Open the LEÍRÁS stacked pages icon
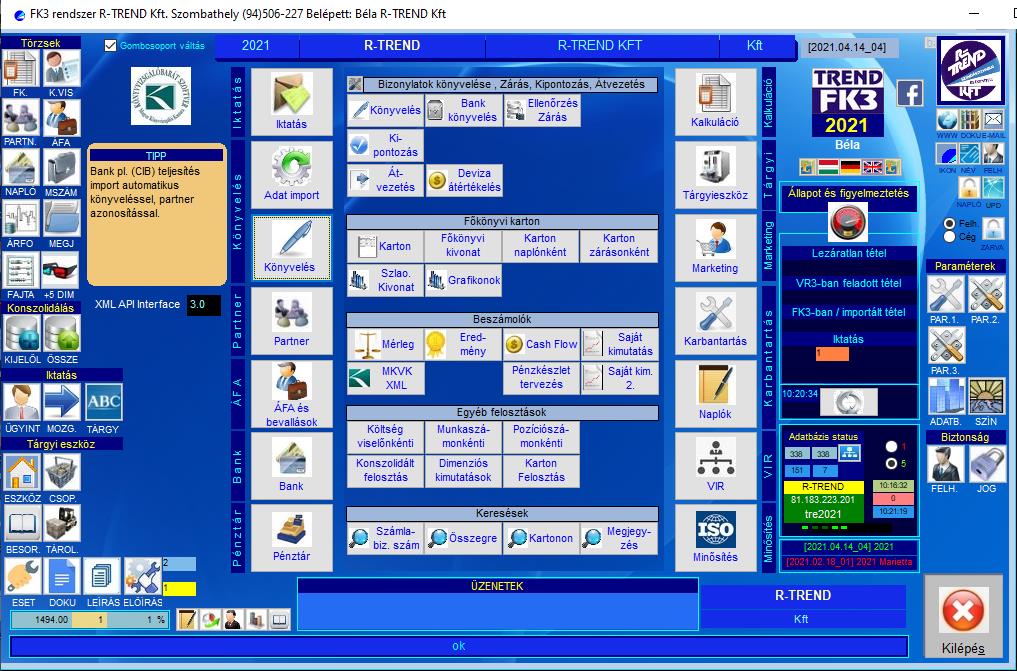This screenshot has width=1017, height=671. click(x=102, y=576)
